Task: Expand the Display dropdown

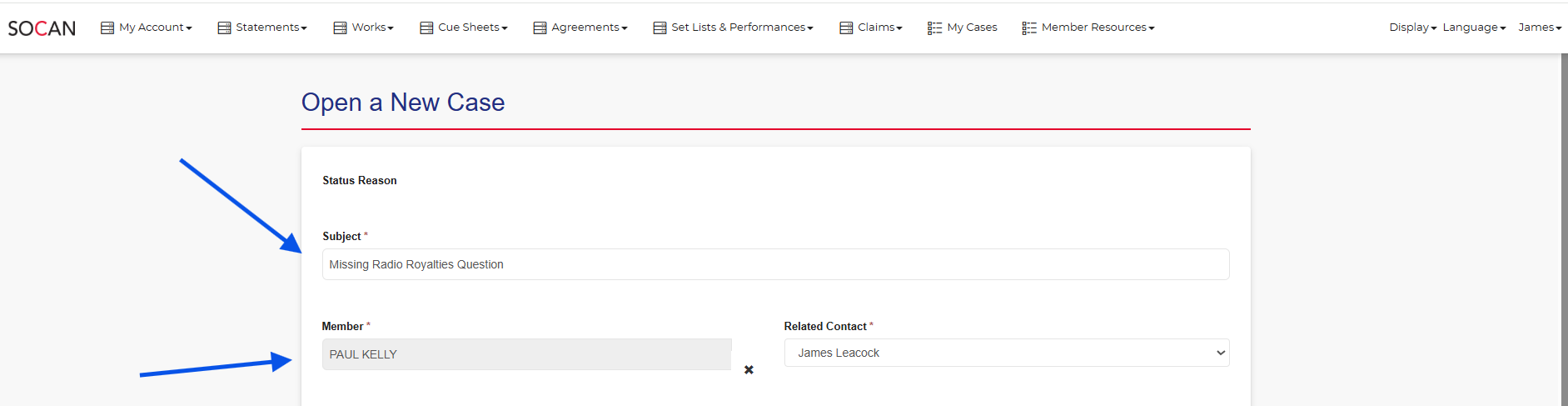Action: [x=1412, y=28]
